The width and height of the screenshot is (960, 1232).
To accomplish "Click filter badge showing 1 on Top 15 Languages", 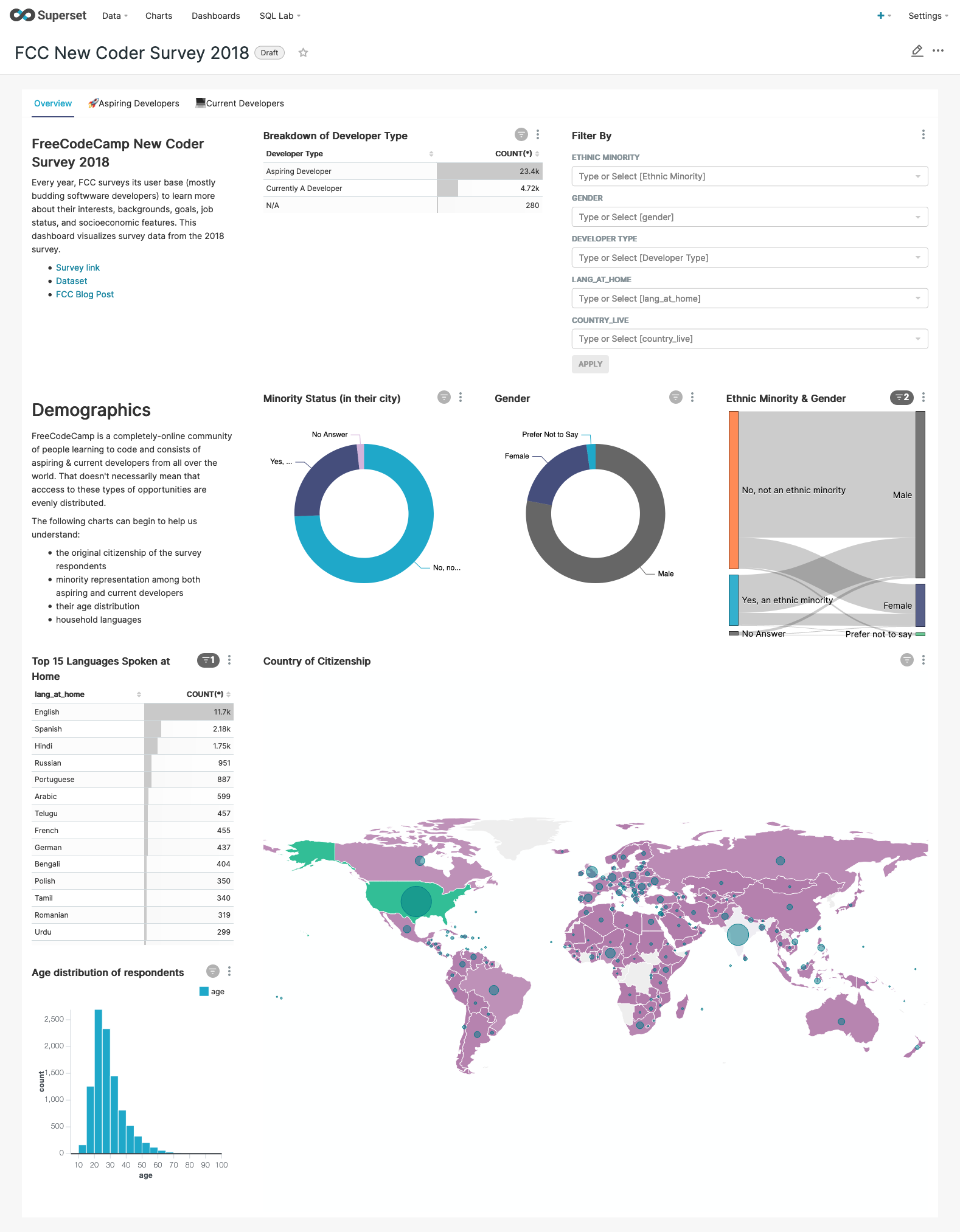I will click(208, 660).
